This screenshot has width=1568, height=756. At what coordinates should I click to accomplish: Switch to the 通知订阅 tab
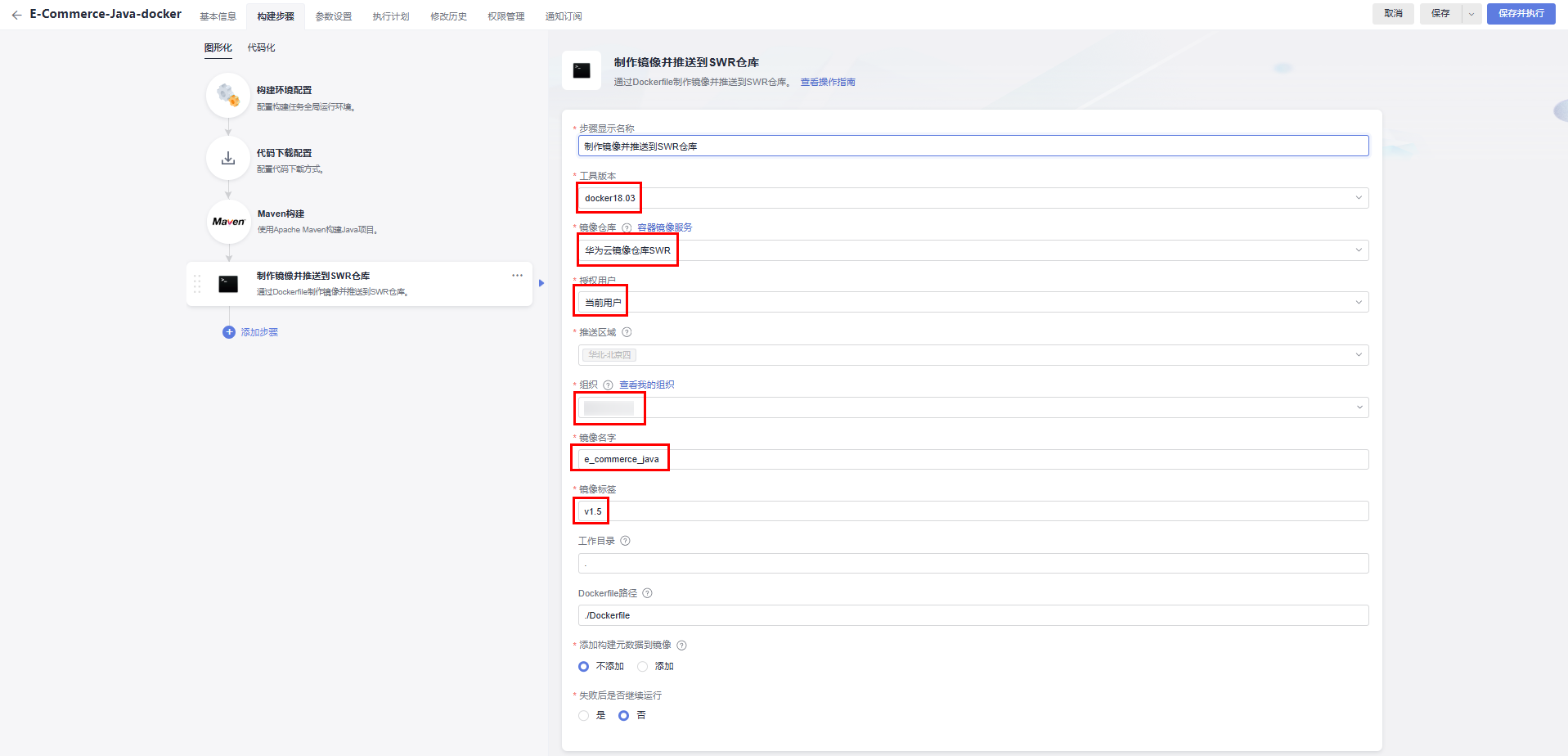(x=564, y=16)
